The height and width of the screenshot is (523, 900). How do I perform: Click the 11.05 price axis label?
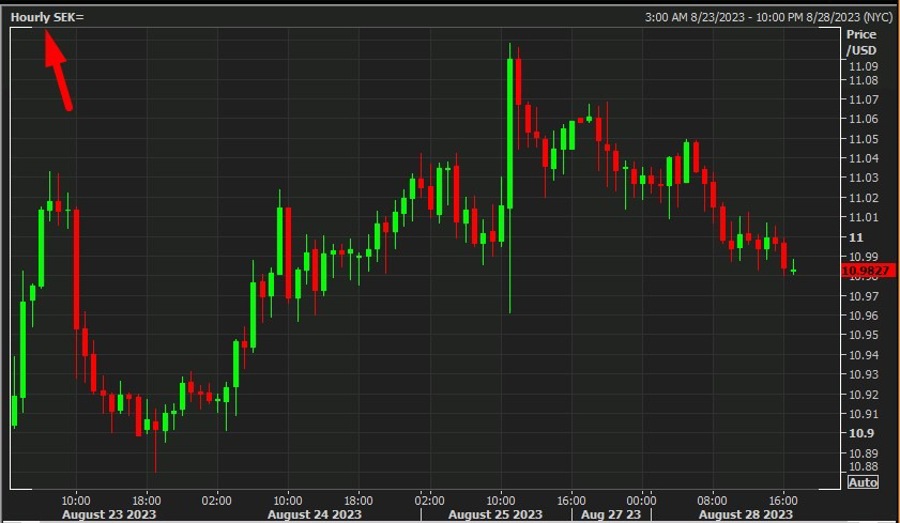pyautogui.click(x=863, y=139)
